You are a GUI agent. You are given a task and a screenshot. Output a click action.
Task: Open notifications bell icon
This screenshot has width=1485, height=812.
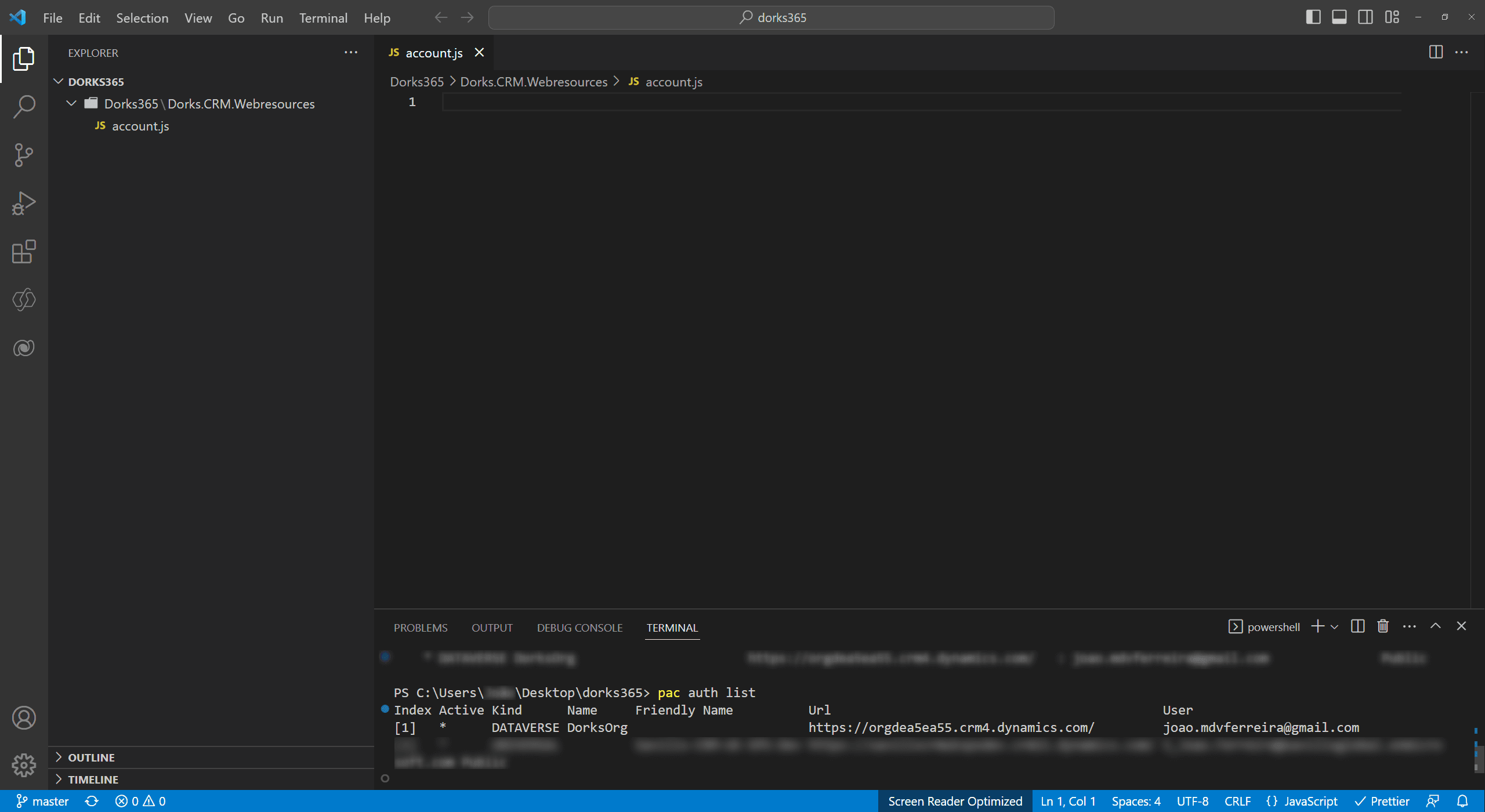pos(1462,801)
